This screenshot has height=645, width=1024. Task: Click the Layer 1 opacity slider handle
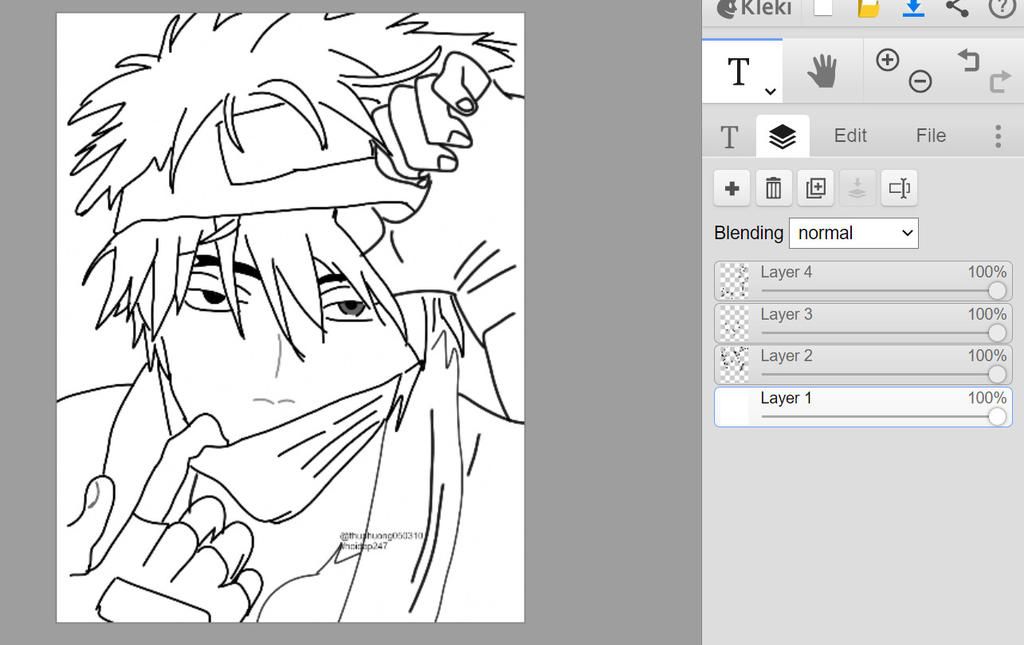click(x=997, y=417)
